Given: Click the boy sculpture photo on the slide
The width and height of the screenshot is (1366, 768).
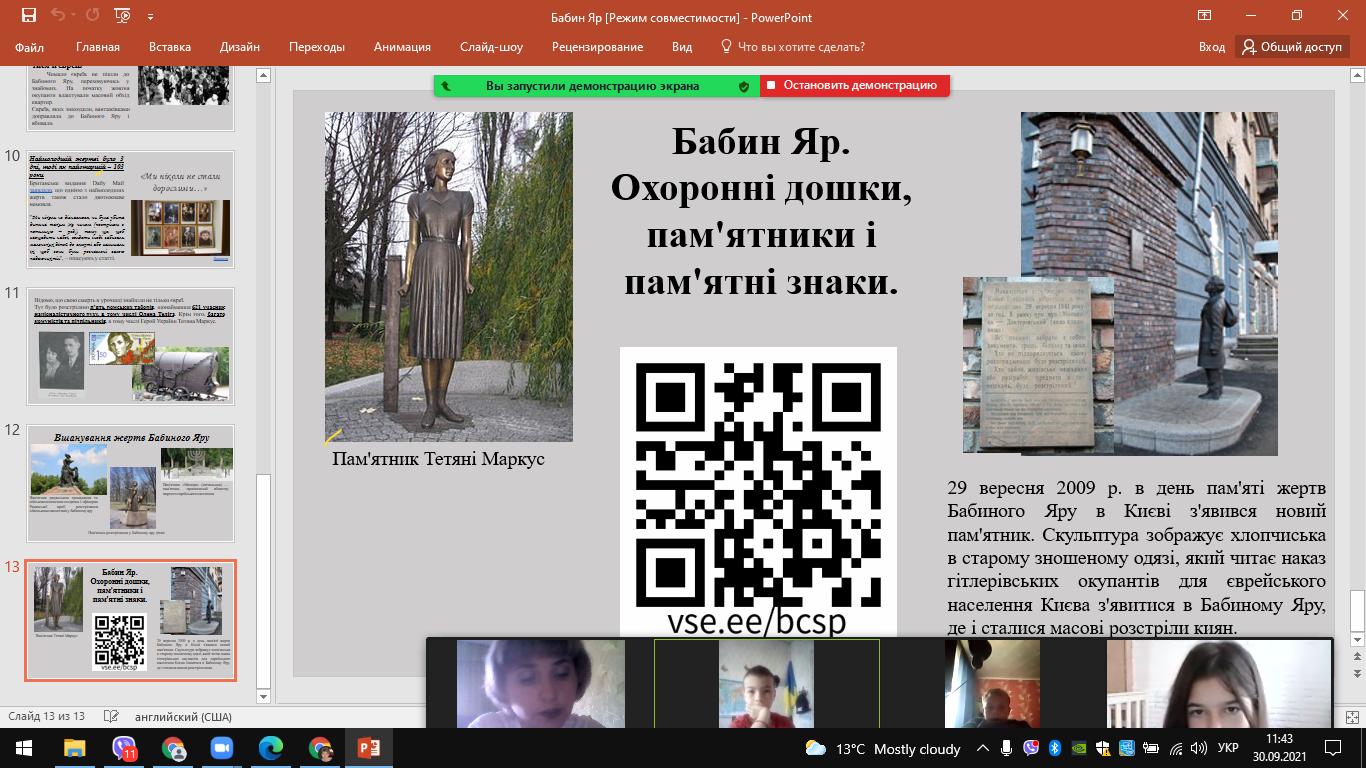Looking at the screenshot, I should coord(1149,282).
